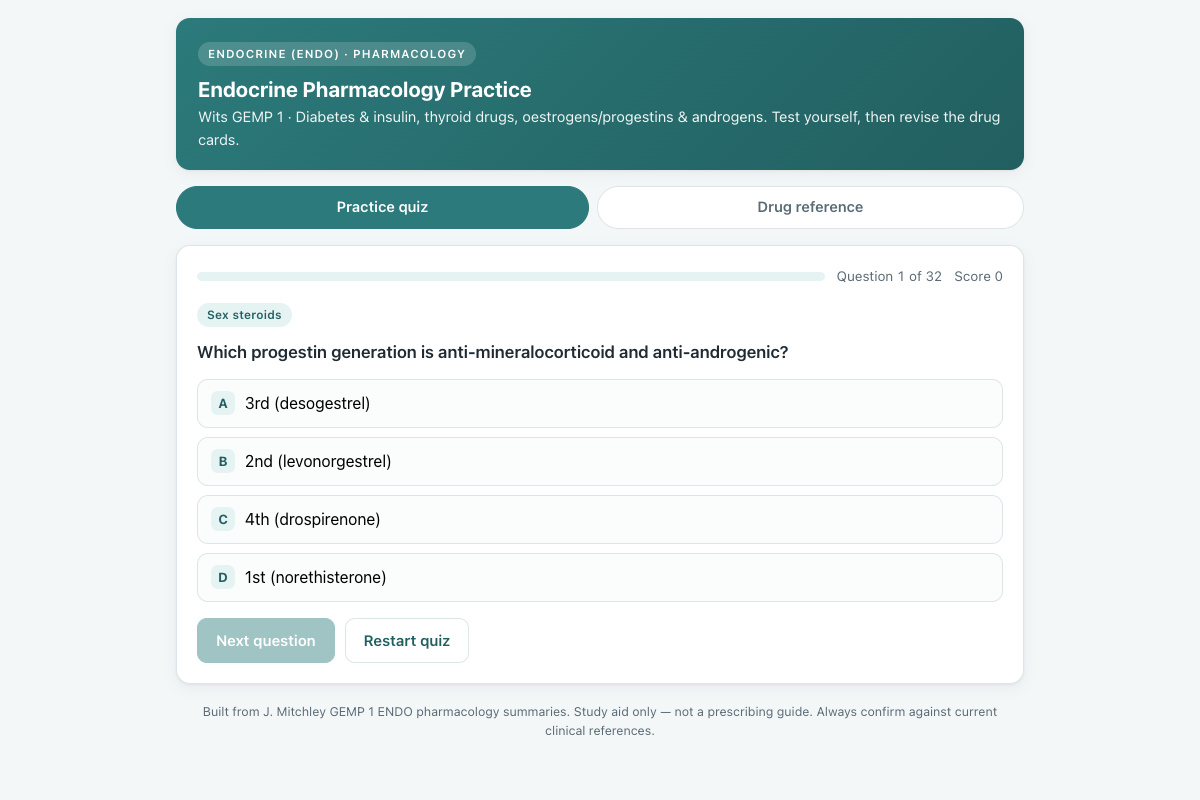Pick the 4th (drospirenone) answer
Screen dimensions: 1200x800
(x=600, y=519)
